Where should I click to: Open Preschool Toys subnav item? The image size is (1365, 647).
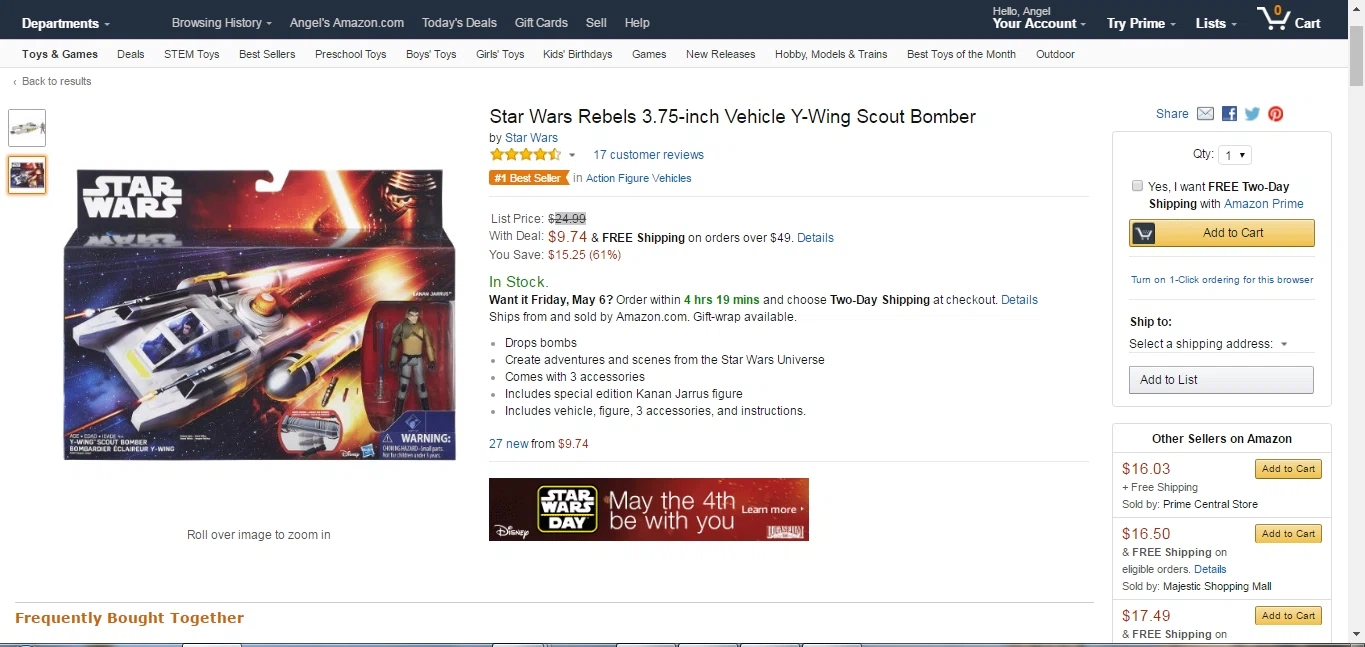351,54
